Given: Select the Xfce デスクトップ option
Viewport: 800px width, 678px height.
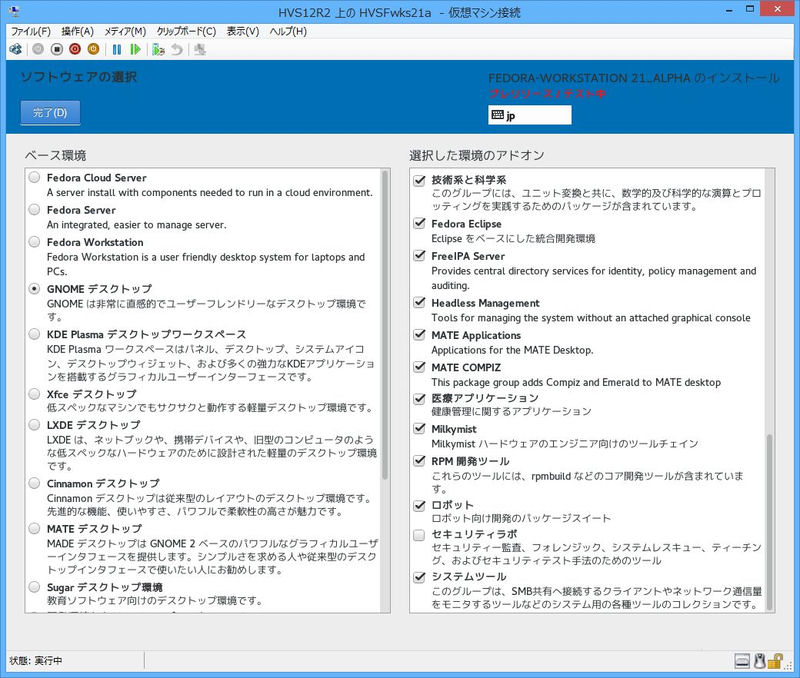Looking at the screenshot, I should click(34, 394).
